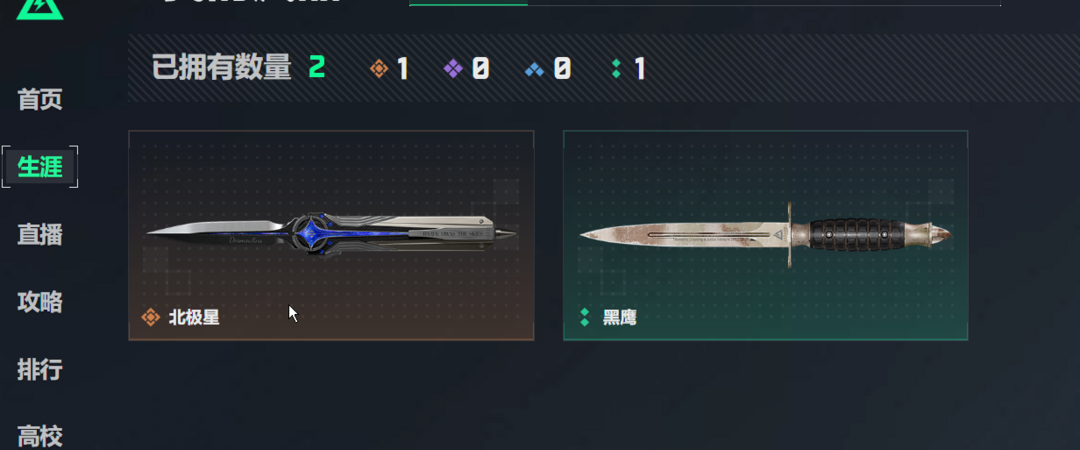Select the 生涯 sidebar item
1080x450 pixels.
pos(40,167)
